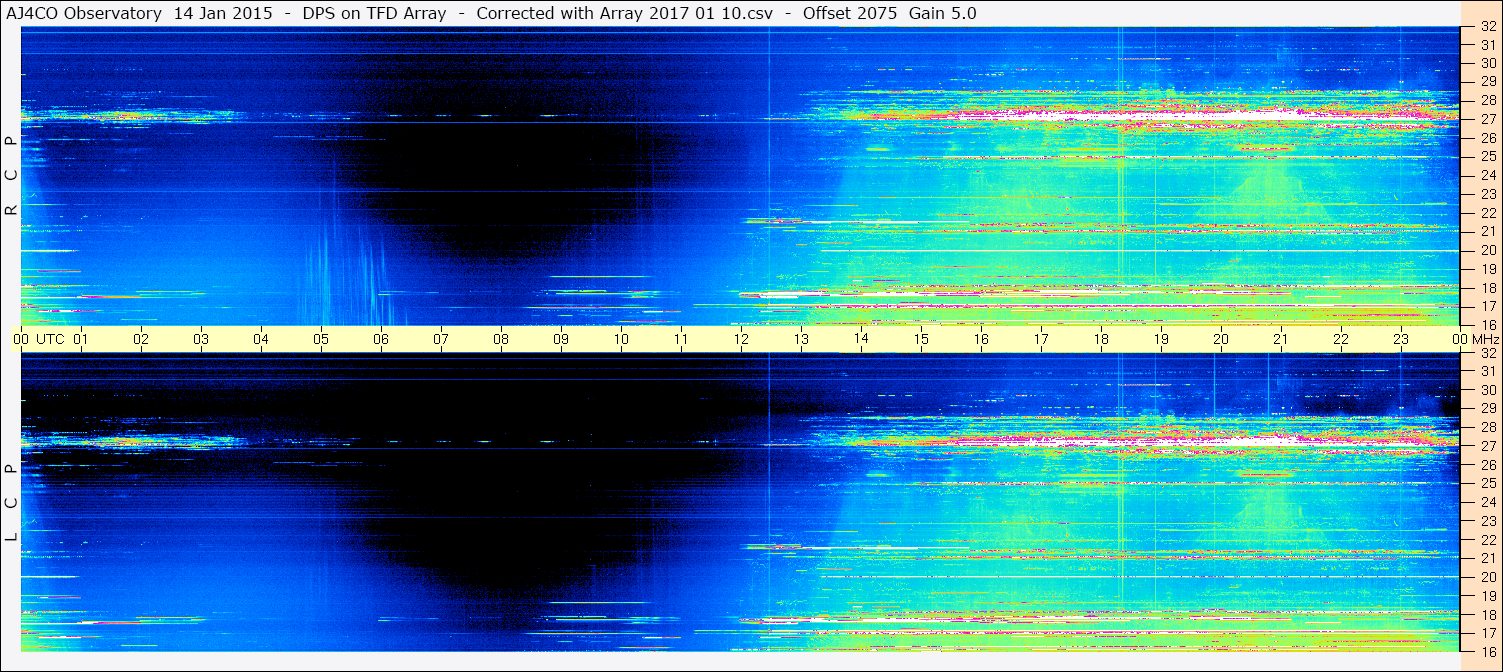The width and height of the screenshot is (1503, 672).
Task: Click the MHz unit label on time axis
Action: click(1485, 339)
